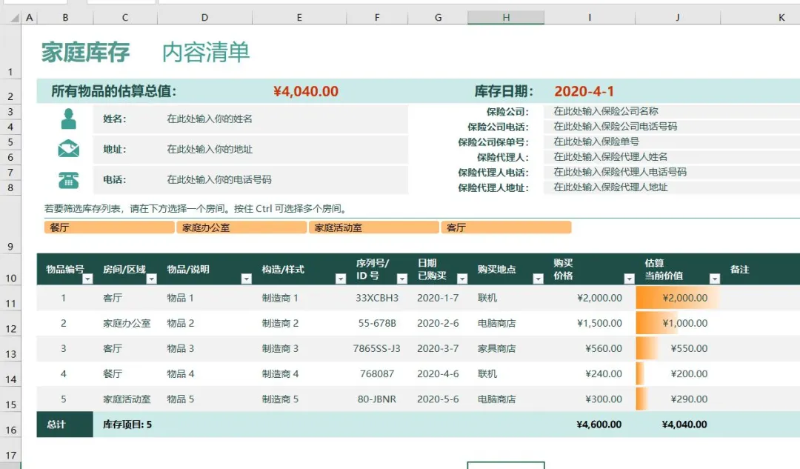Open the 房间/区域 filter dropdown arrow
Image resolution: width=800 pixels, height=469 pixels.
coord(153,279)
